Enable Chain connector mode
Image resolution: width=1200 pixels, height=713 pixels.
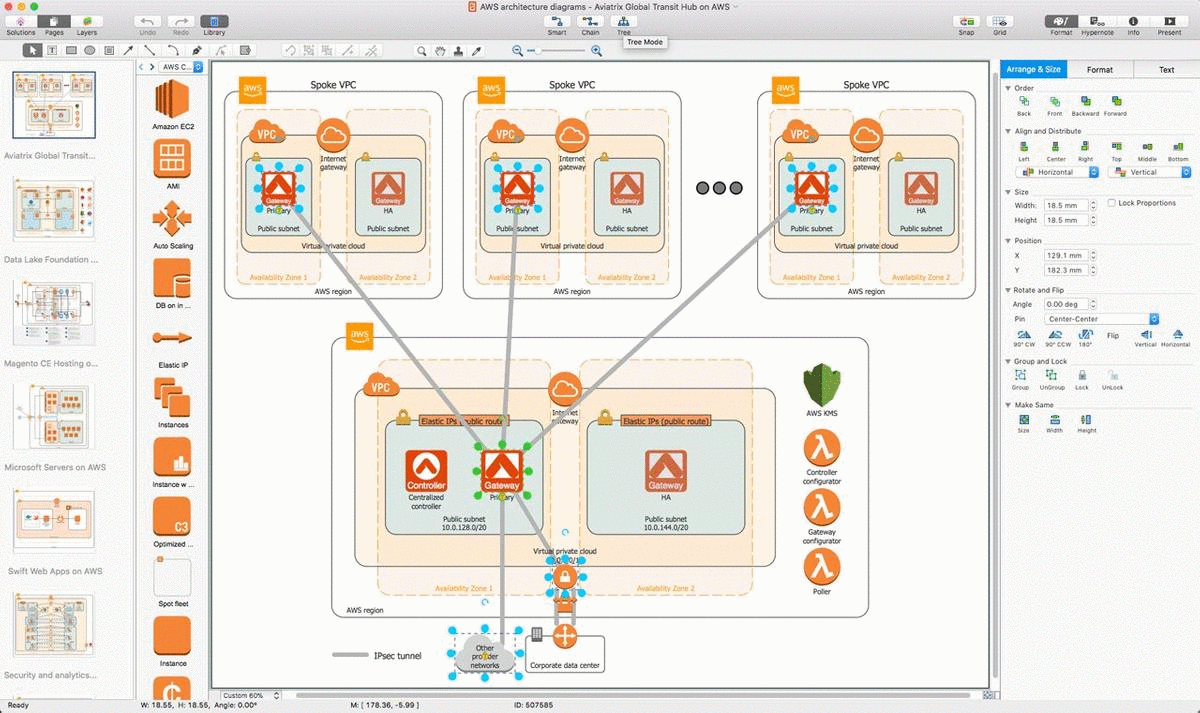[591, 21]
